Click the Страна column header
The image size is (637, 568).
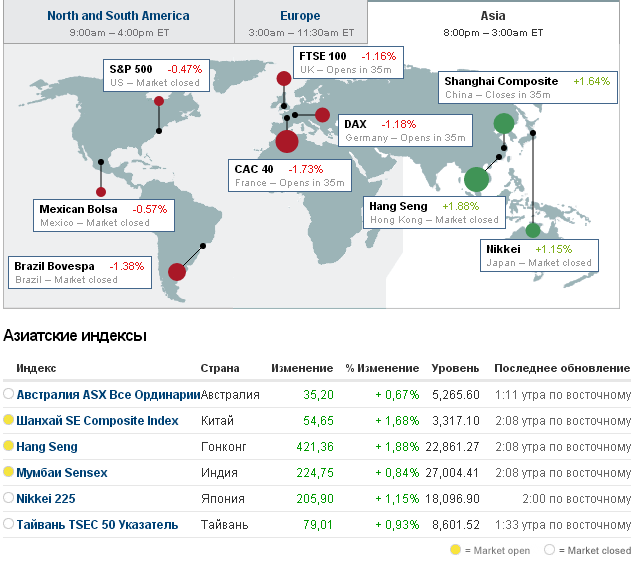(x=220, y=368)
